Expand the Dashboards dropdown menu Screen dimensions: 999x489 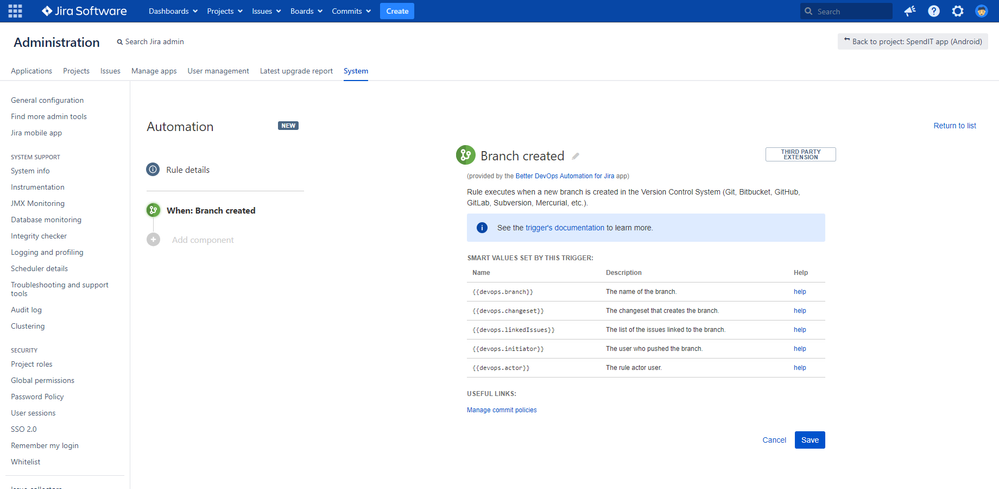[x=173, y=11]
